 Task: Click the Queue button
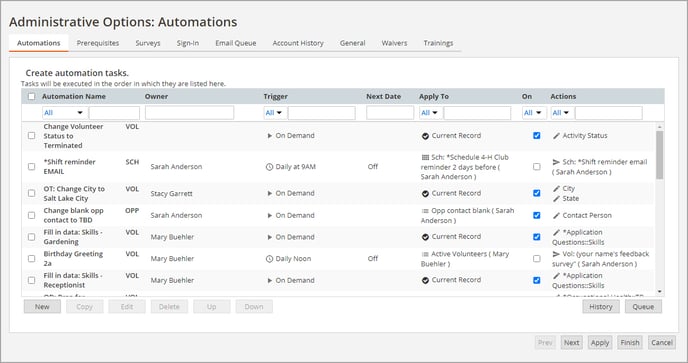click(x=643, y=307)
